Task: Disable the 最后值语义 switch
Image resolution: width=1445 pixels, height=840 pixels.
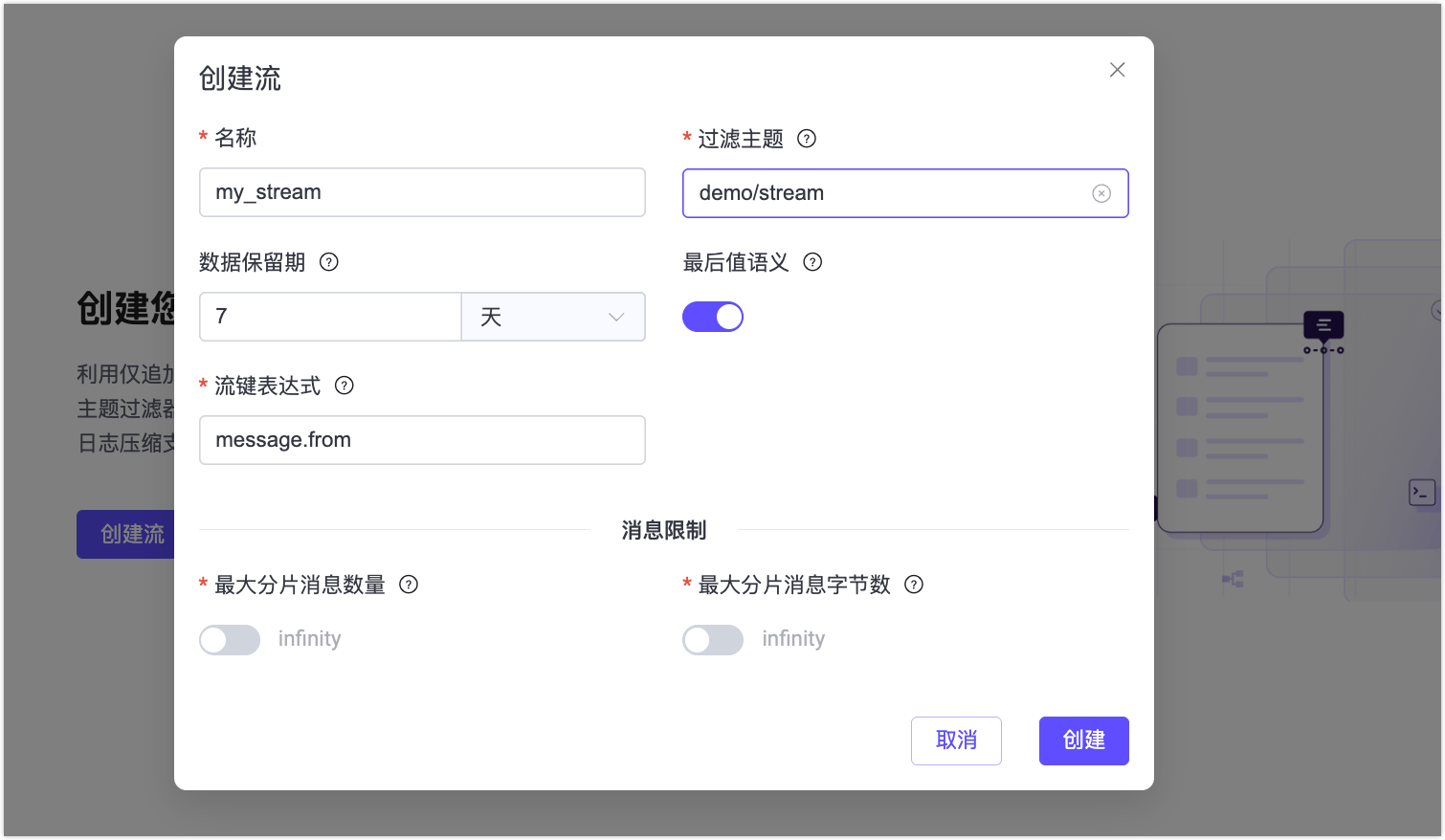Action: [x=713, y=316]
